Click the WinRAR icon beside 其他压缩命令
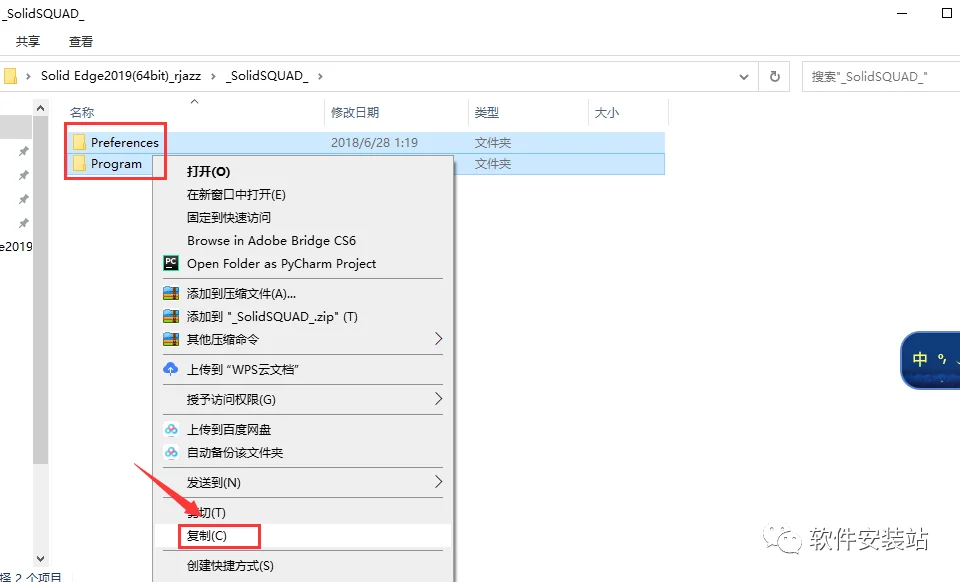 point(171,339)
